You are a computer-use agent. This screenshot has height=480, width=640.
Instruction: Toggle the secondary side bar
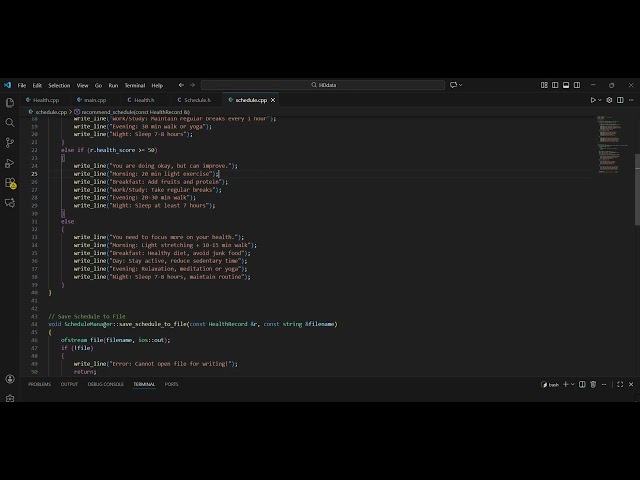point(577,85)
